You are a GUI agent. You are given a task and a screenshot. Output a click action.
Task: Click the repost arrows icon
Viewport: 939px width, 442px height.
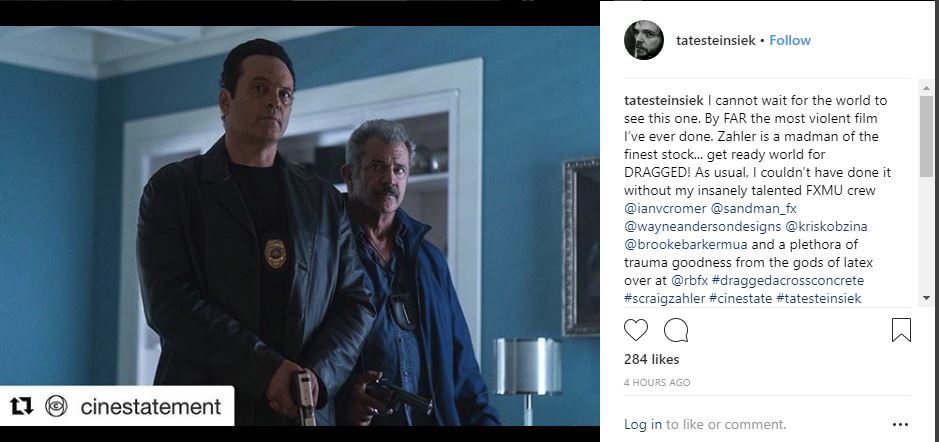(22, 407)
